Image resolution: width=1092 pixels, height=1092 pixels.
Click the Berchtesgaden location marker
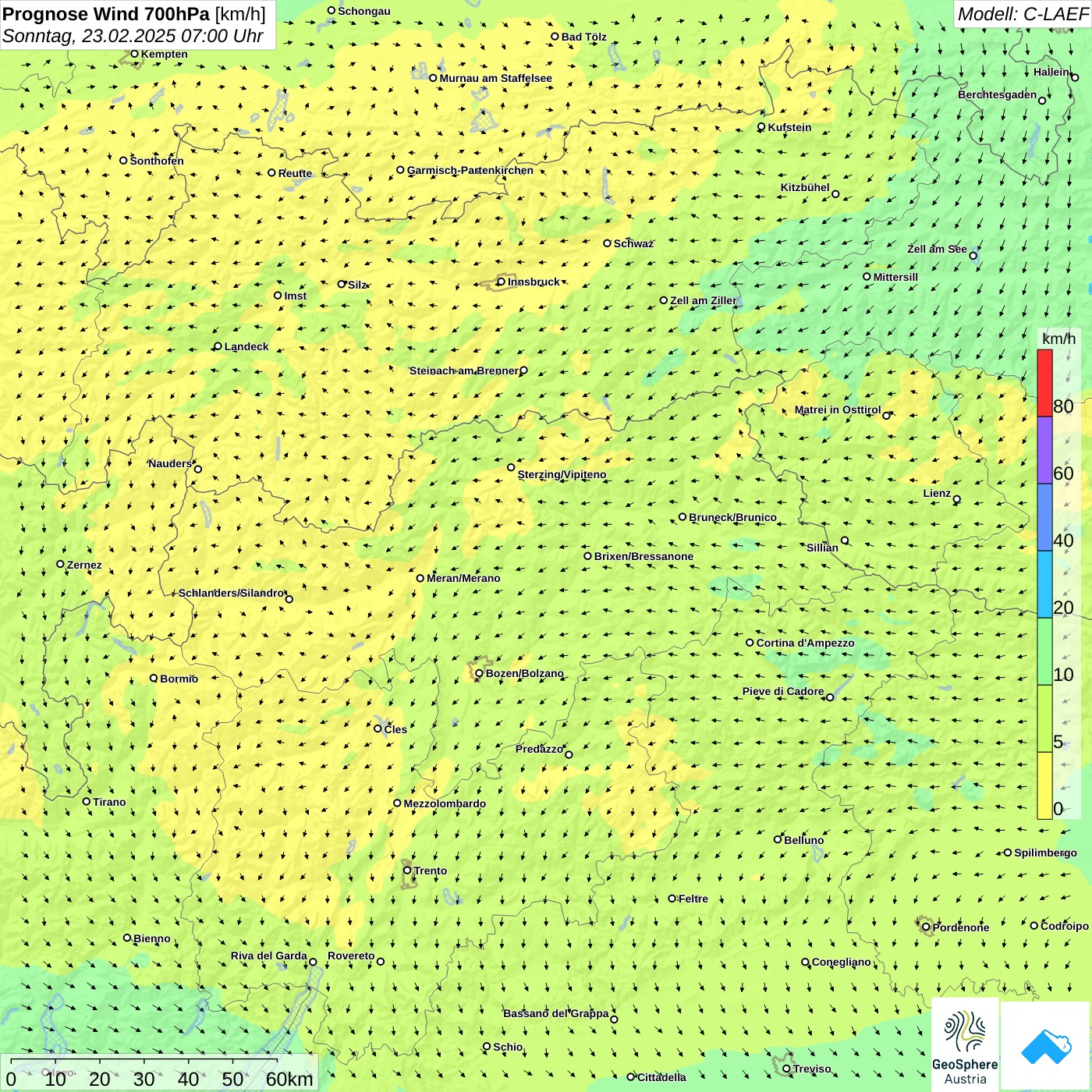[x=1042, y=100]
